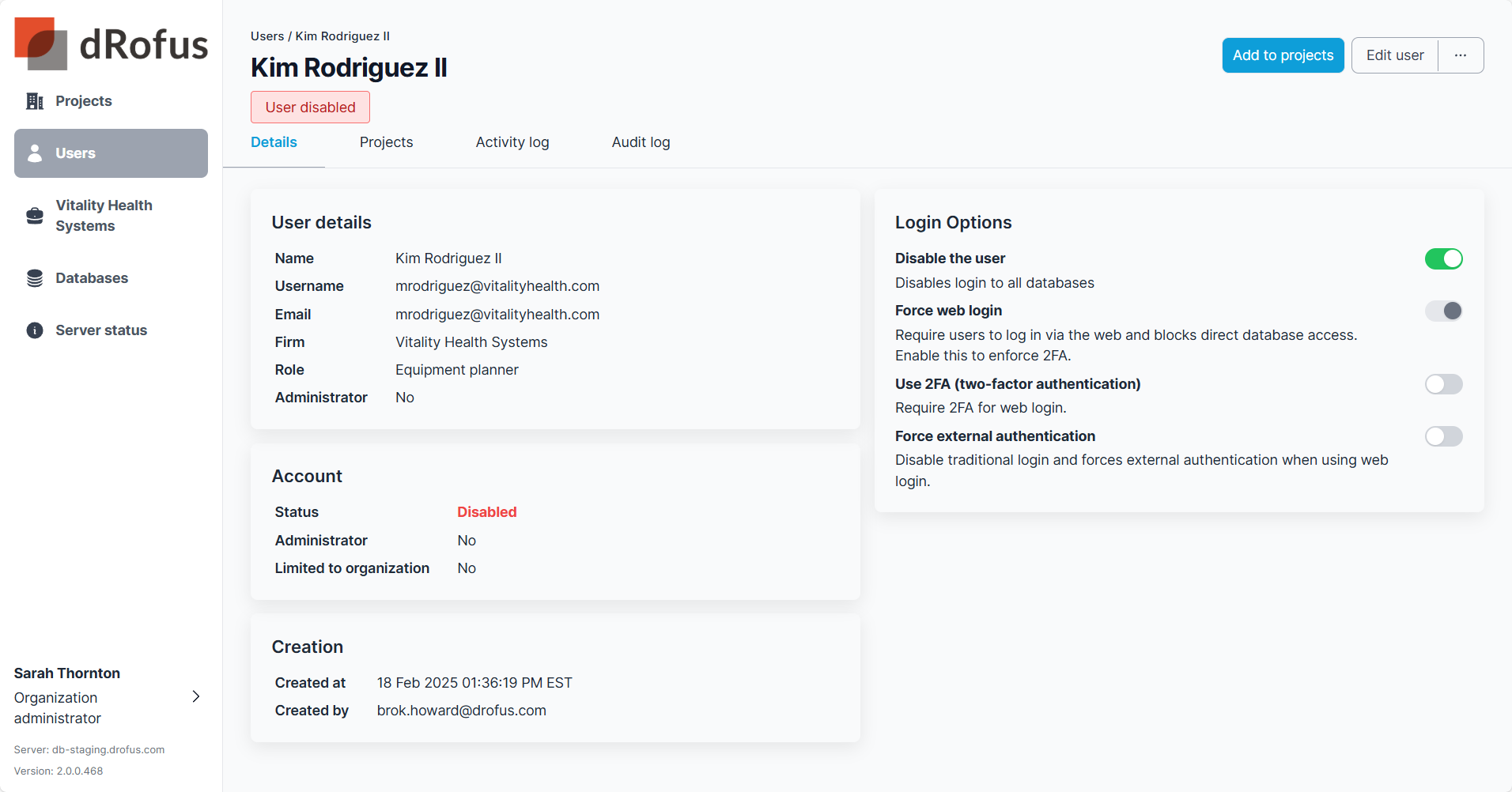The width and height of the screenshot is (1512, 792).
Task: Click the Users person icon
Action: (35, 153)
